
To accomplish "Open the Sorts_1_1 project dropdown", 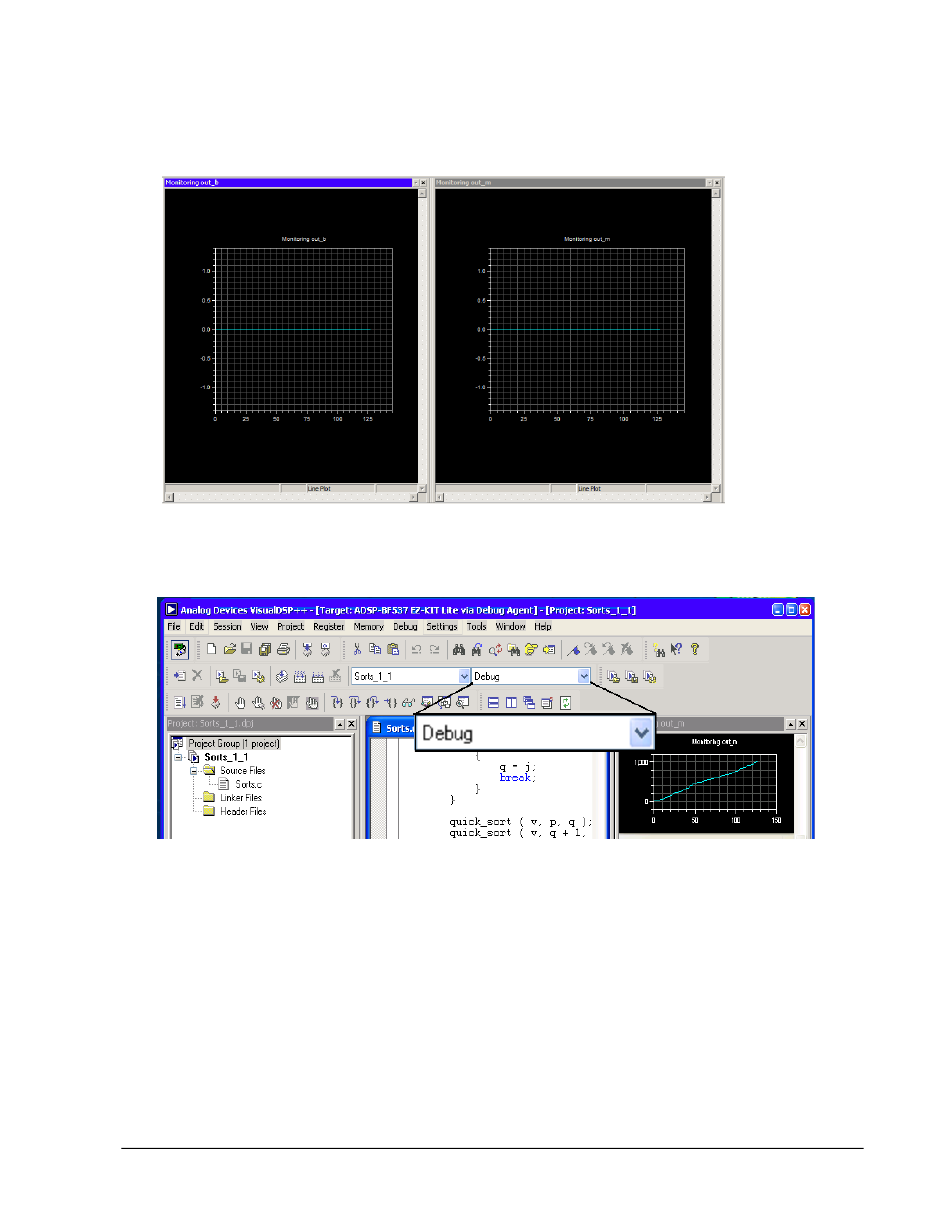I will point(463,676).
